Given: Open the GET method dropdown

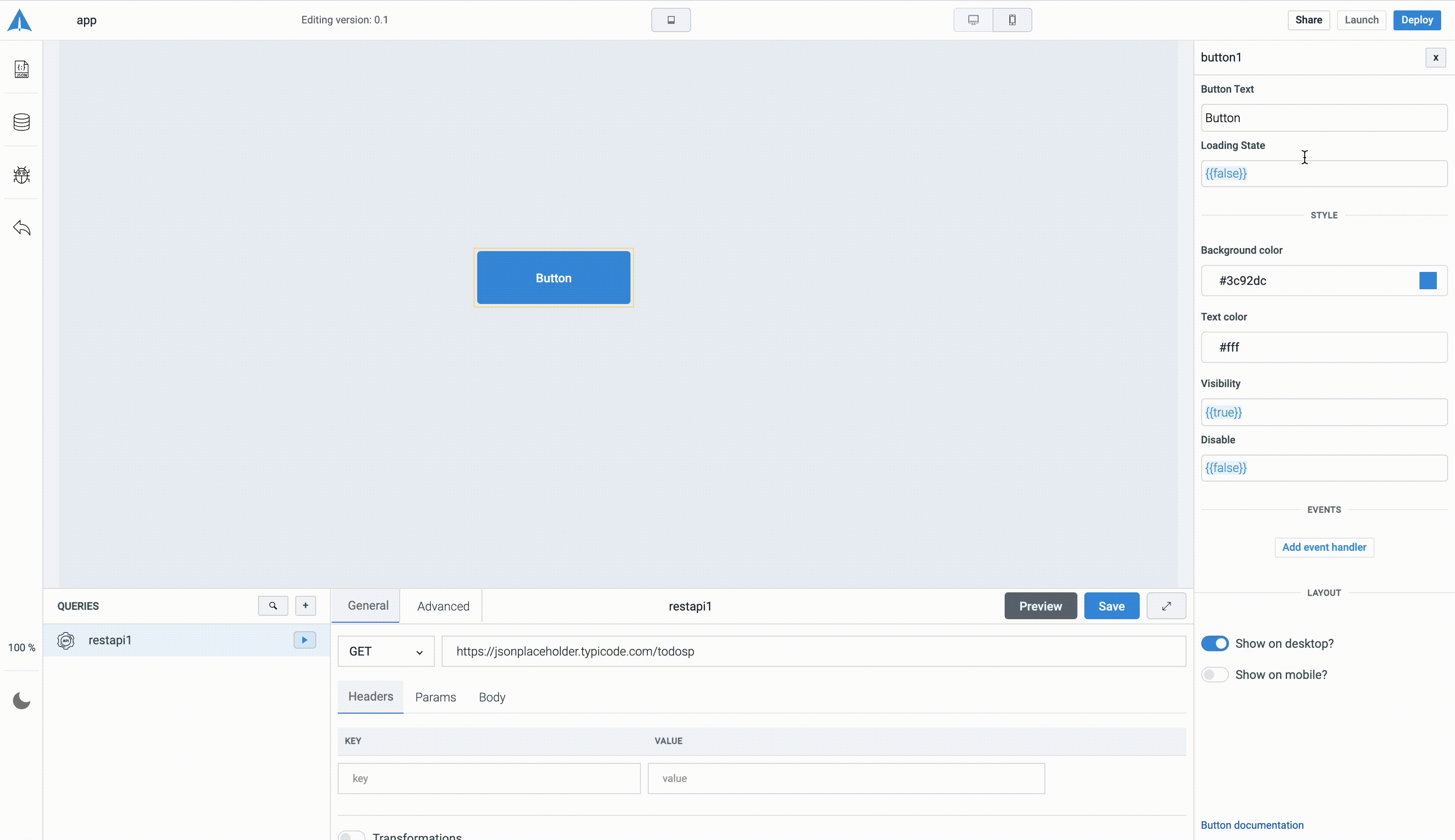Looking at the screenshot, I should 385,651.
